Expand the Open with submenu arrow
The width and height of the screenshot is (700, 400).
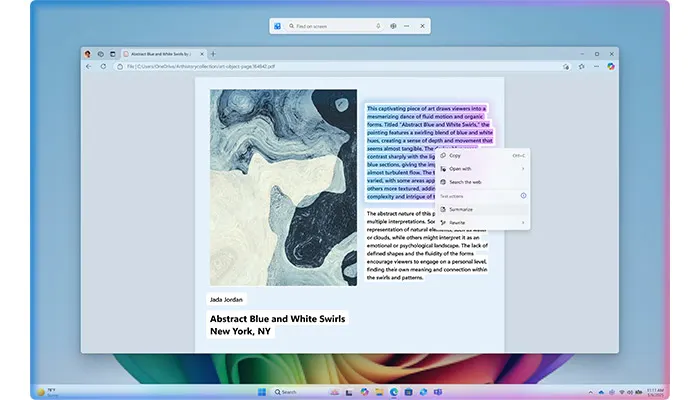tap(523, 169)
